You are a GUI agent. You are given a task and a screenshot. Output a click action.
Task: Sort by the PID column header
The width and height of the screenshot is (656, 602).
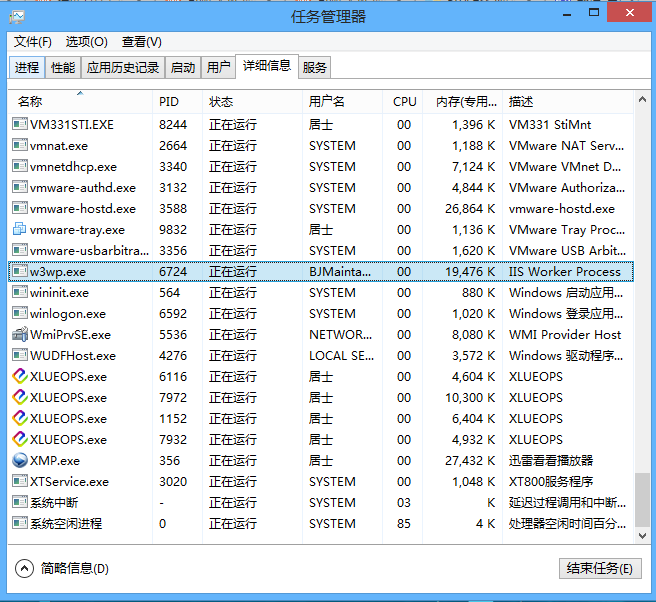coord(177,102)
